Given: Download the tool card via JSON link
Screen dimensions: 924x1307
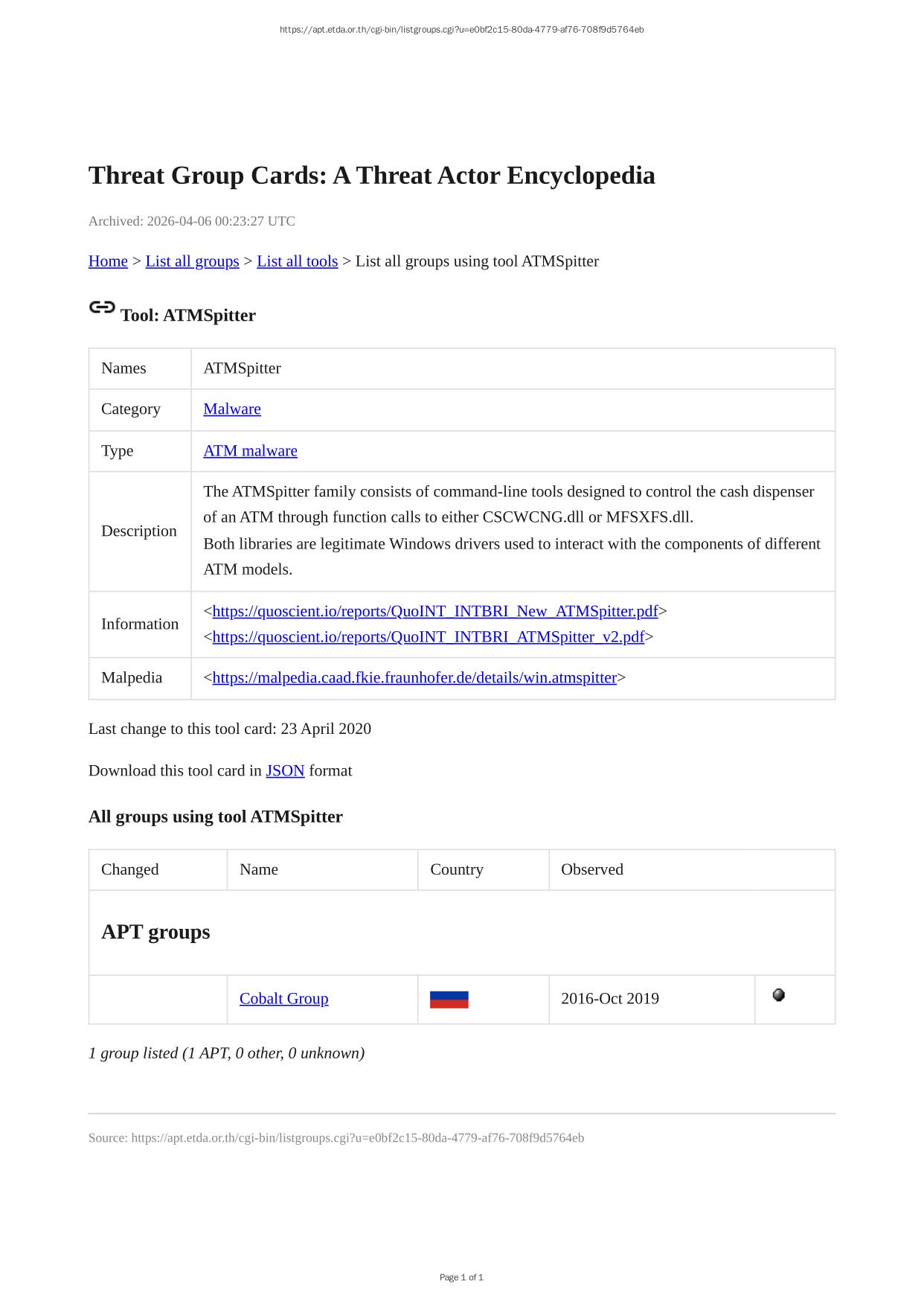Looking at the screenshot, I should tap(285, 771).
